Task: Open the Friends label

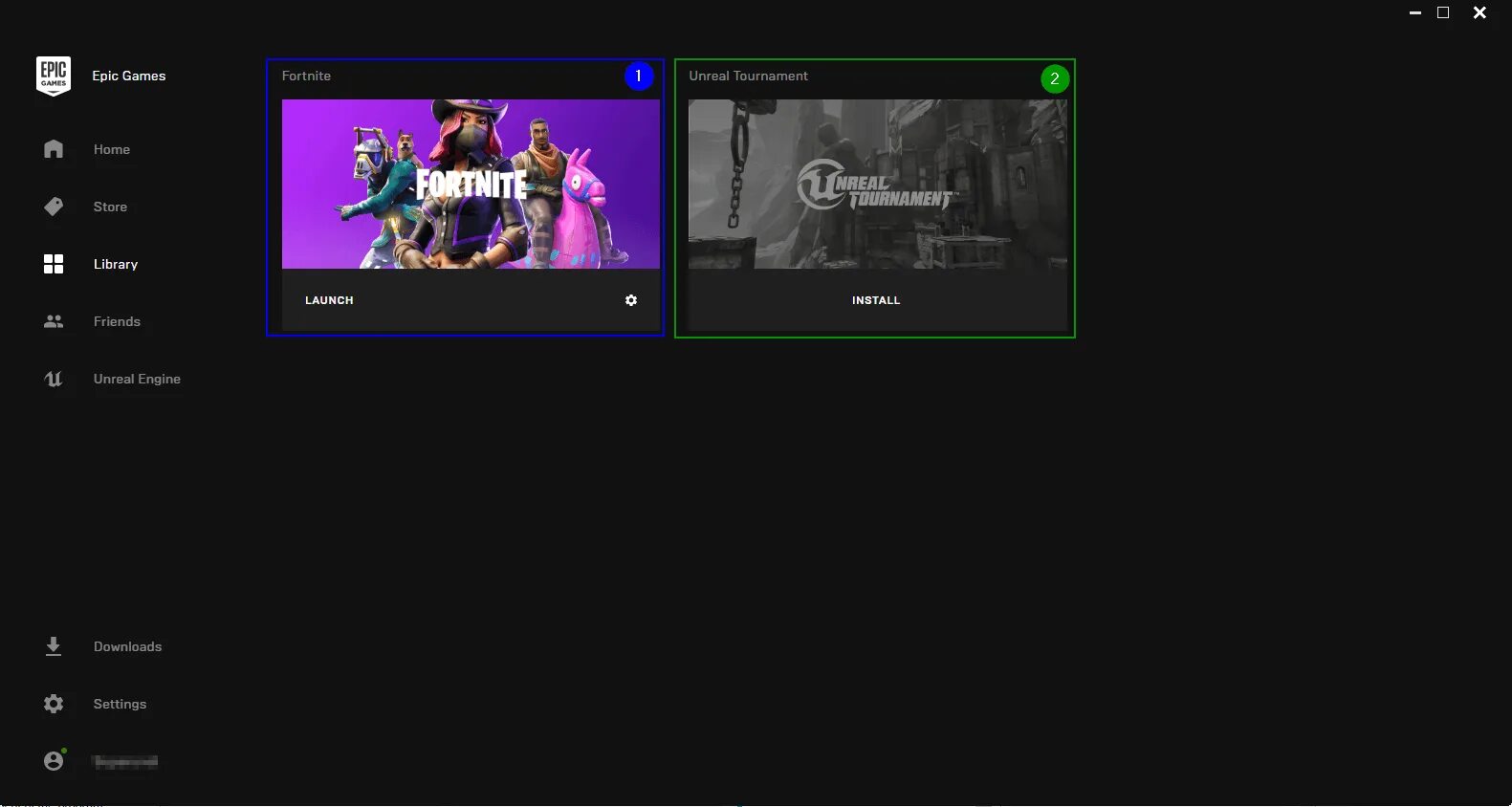Action: [117, 321]
